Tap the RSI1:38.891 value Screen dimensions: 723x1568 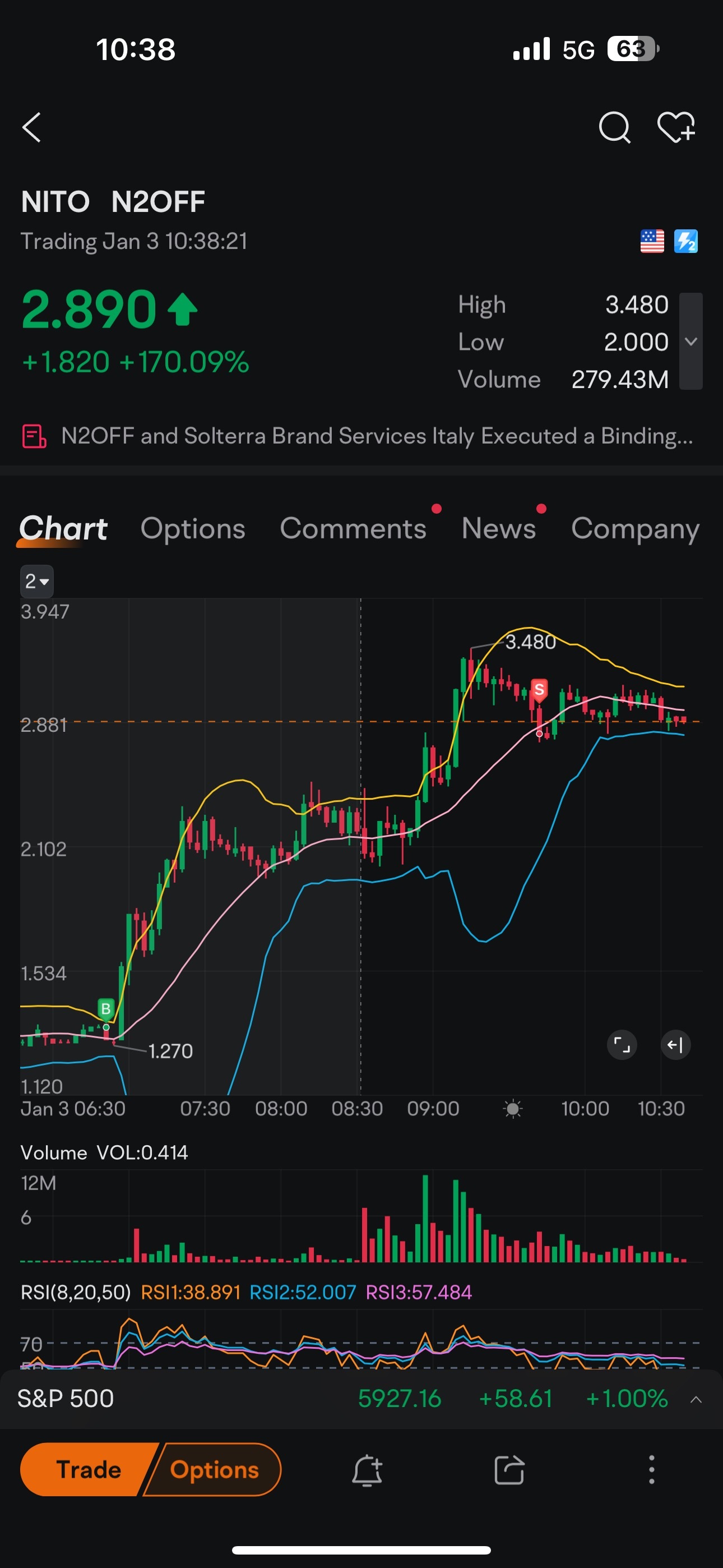click(191, 1292)
